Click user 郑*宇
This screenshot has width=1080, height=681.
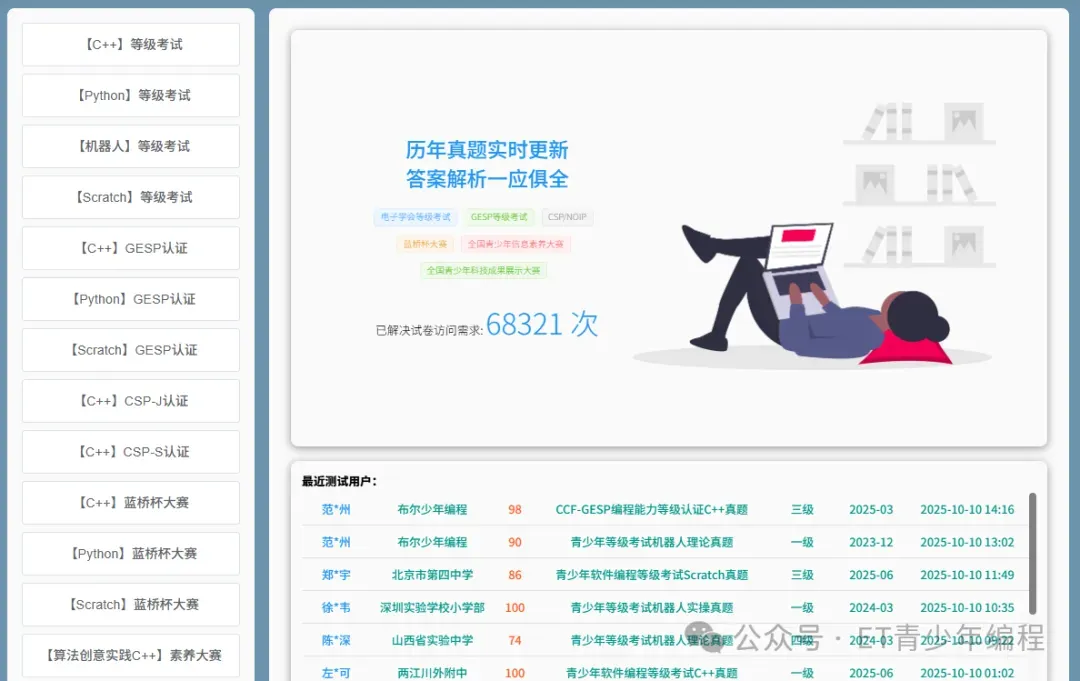tap(336, 574)
